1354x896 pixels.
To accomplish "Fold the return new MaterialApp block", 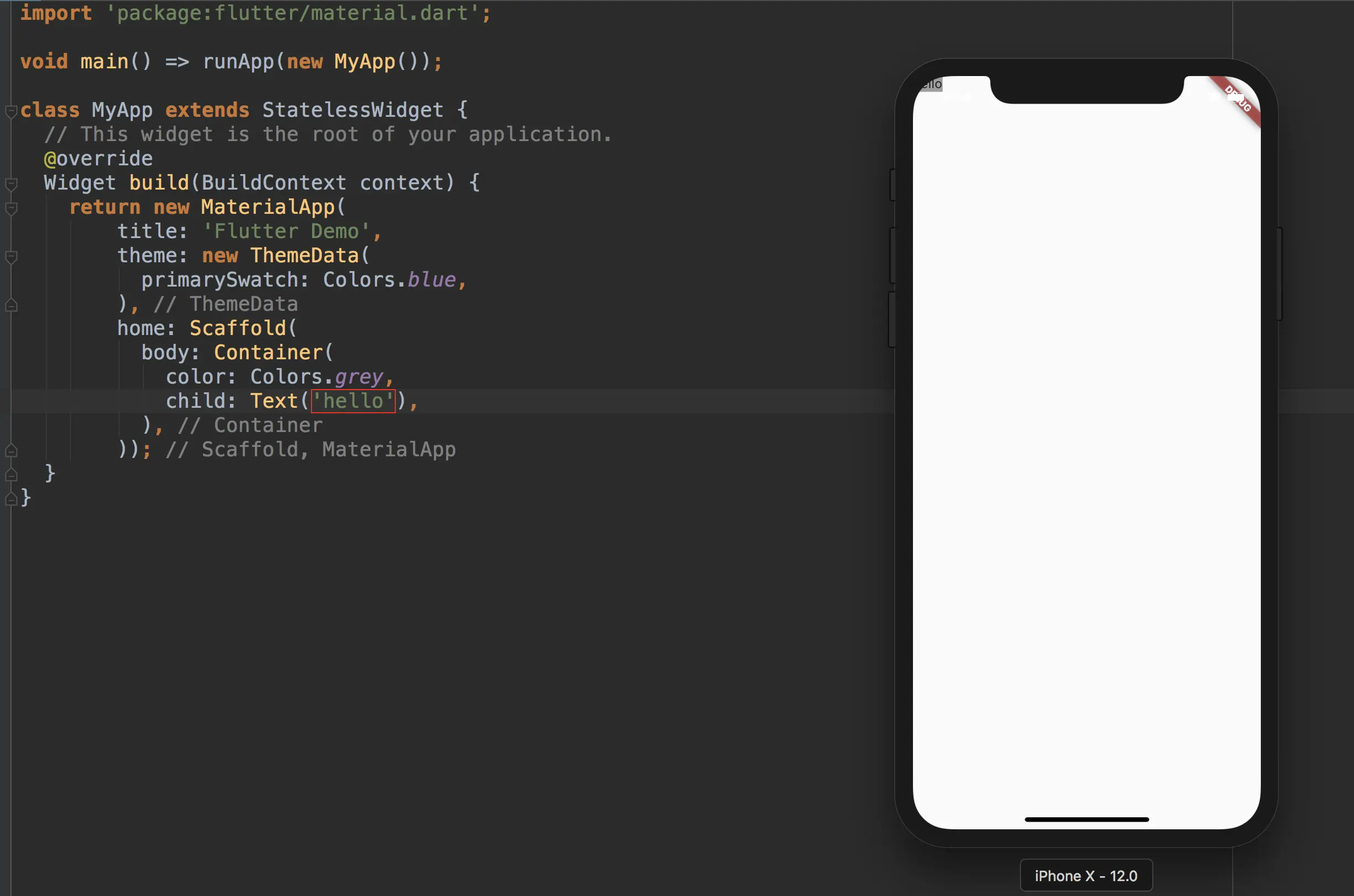I will pos(11,208).
